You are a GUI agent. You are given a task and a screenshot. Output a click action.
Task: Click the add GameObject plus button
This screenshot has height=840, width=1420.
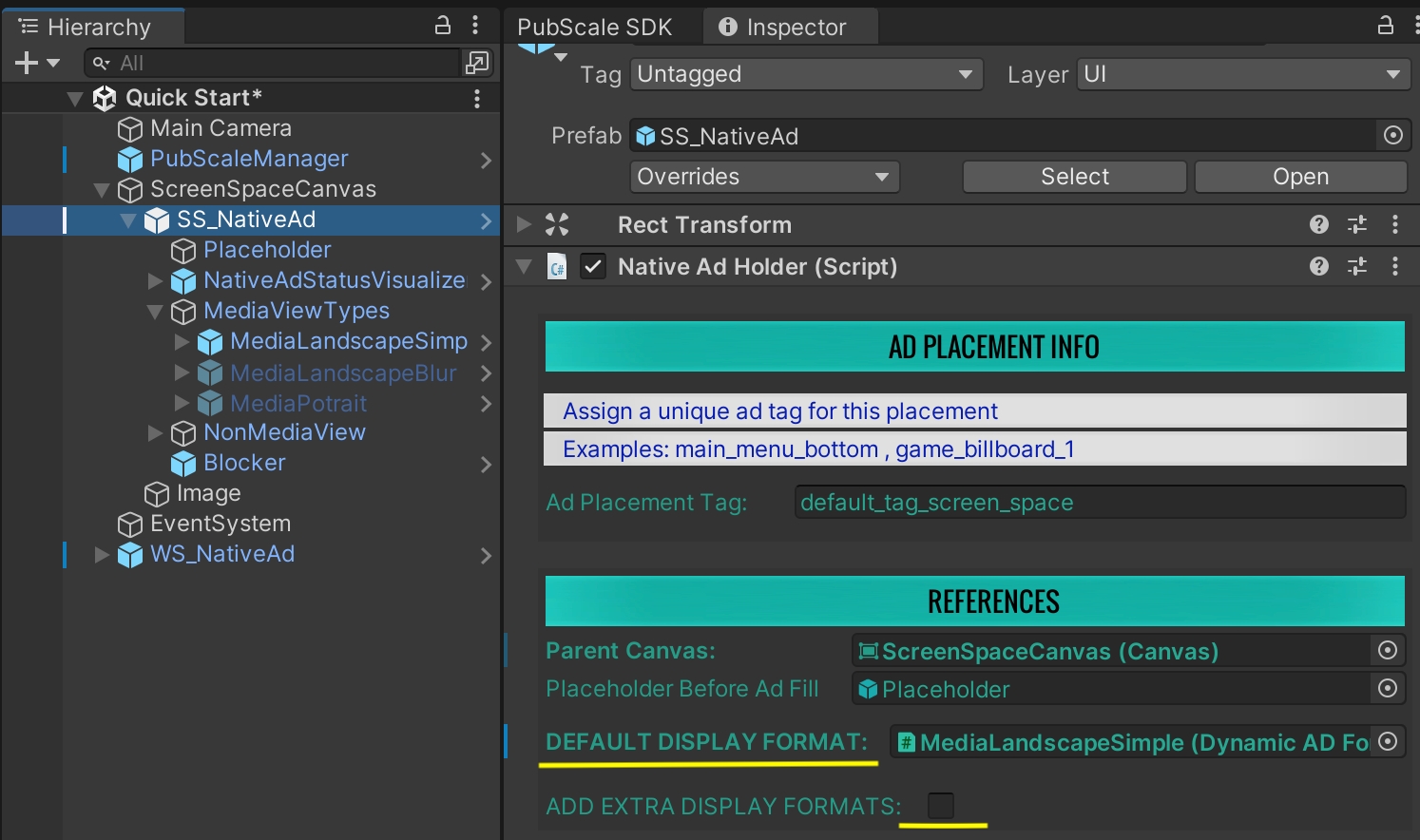tap(27, 63)
